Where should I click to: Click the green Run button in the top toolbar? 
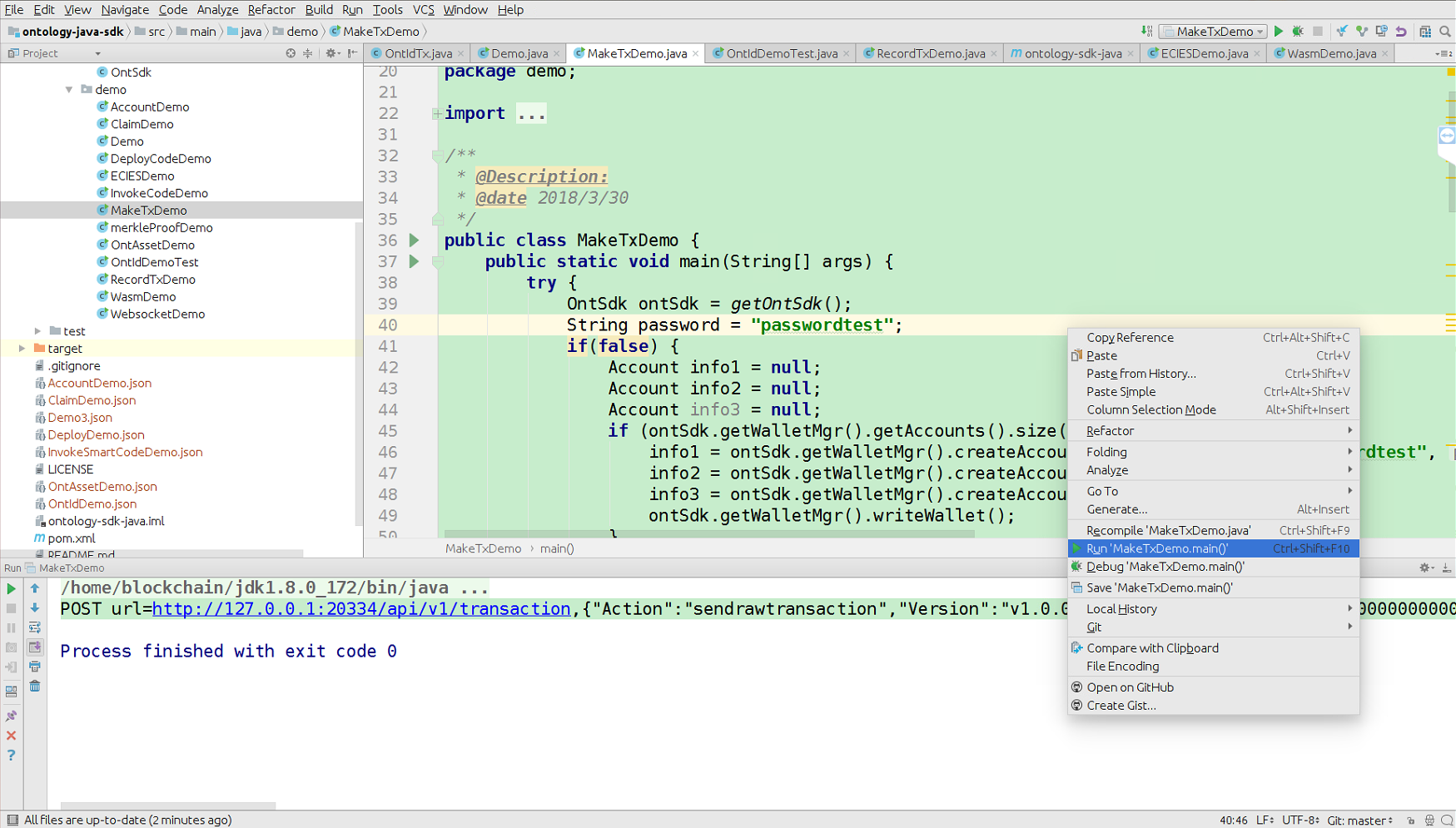(x=1279, y=32)
